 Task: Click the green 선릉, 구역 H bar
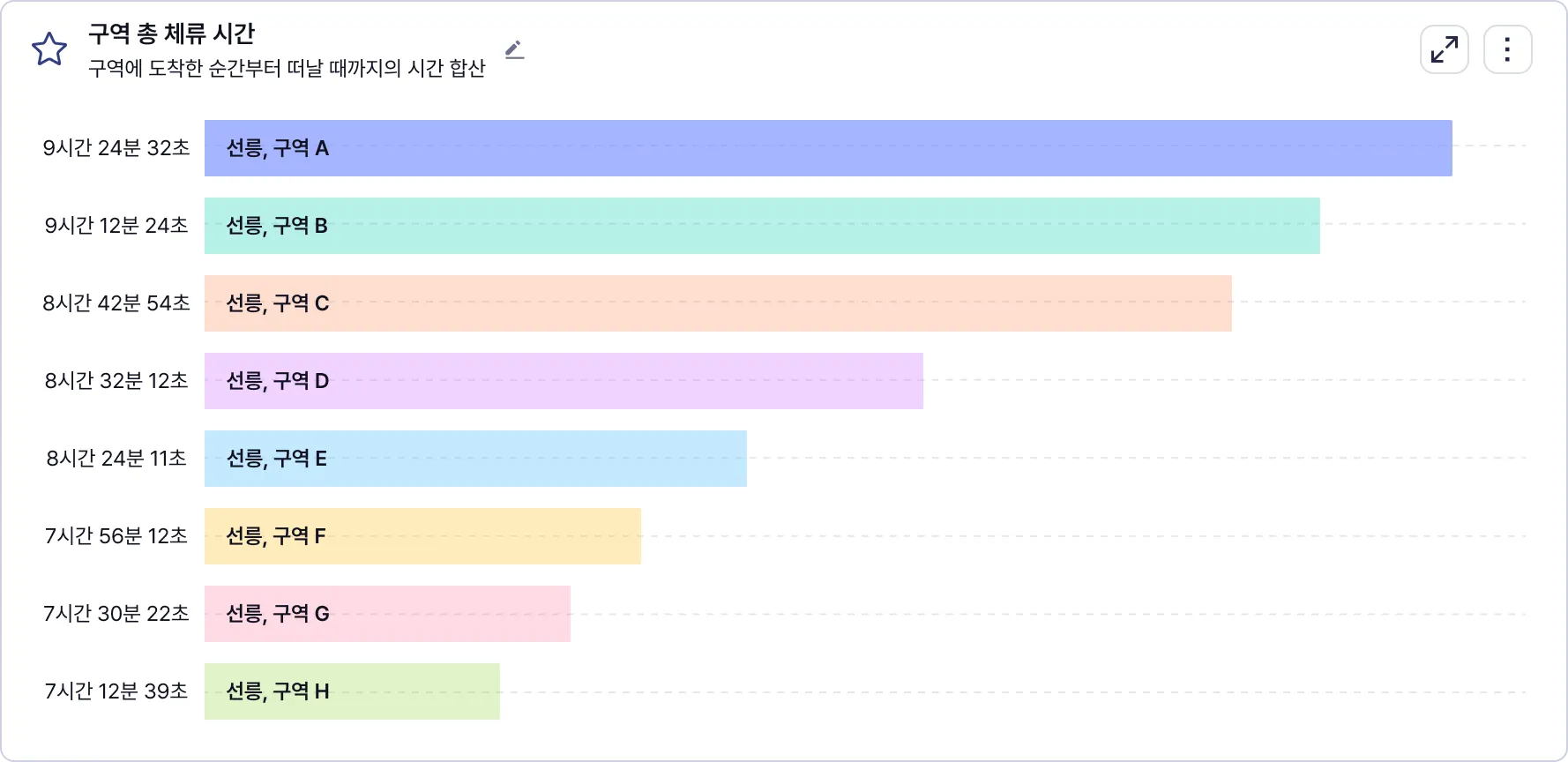click(351, 691)
